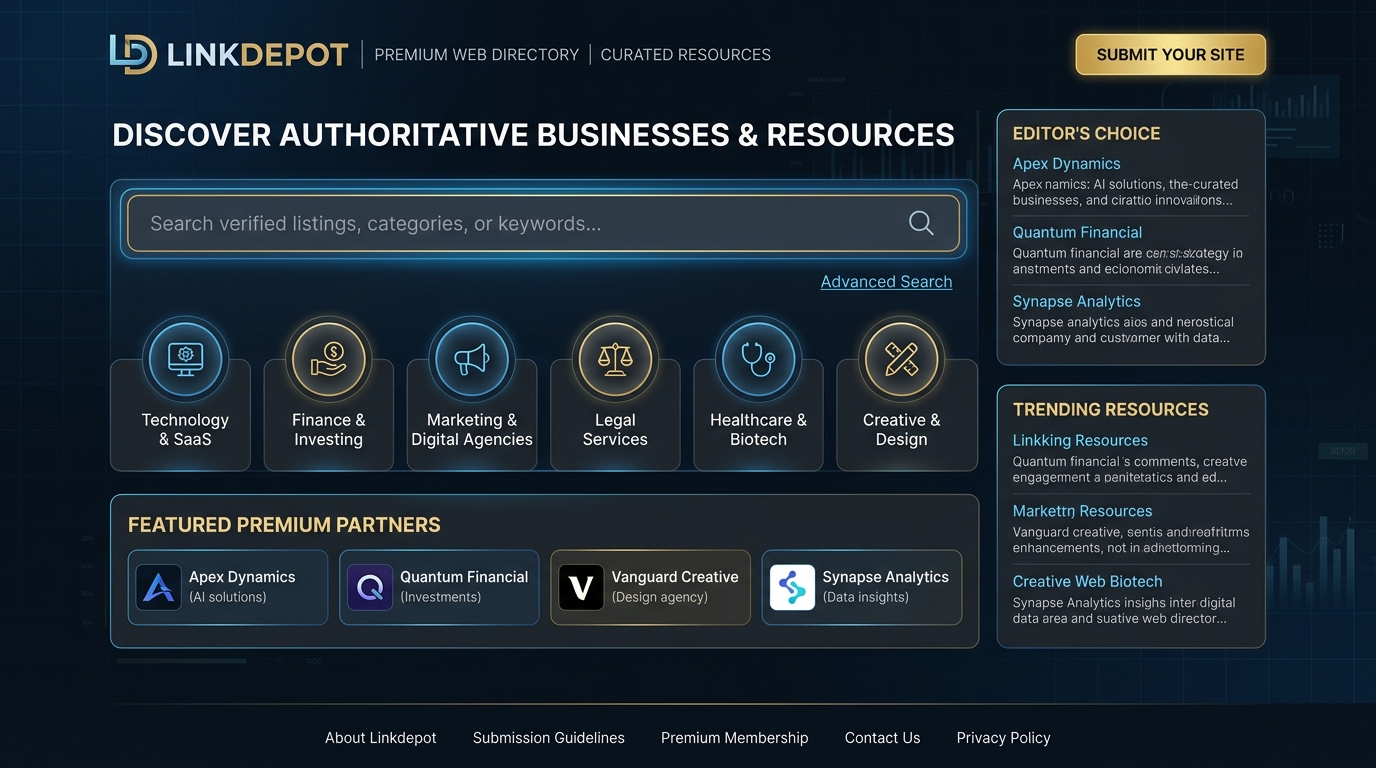Select the Finance & Investing coin icon
The width and height of the screenshot is (1376, 768).
pos(328,358)
